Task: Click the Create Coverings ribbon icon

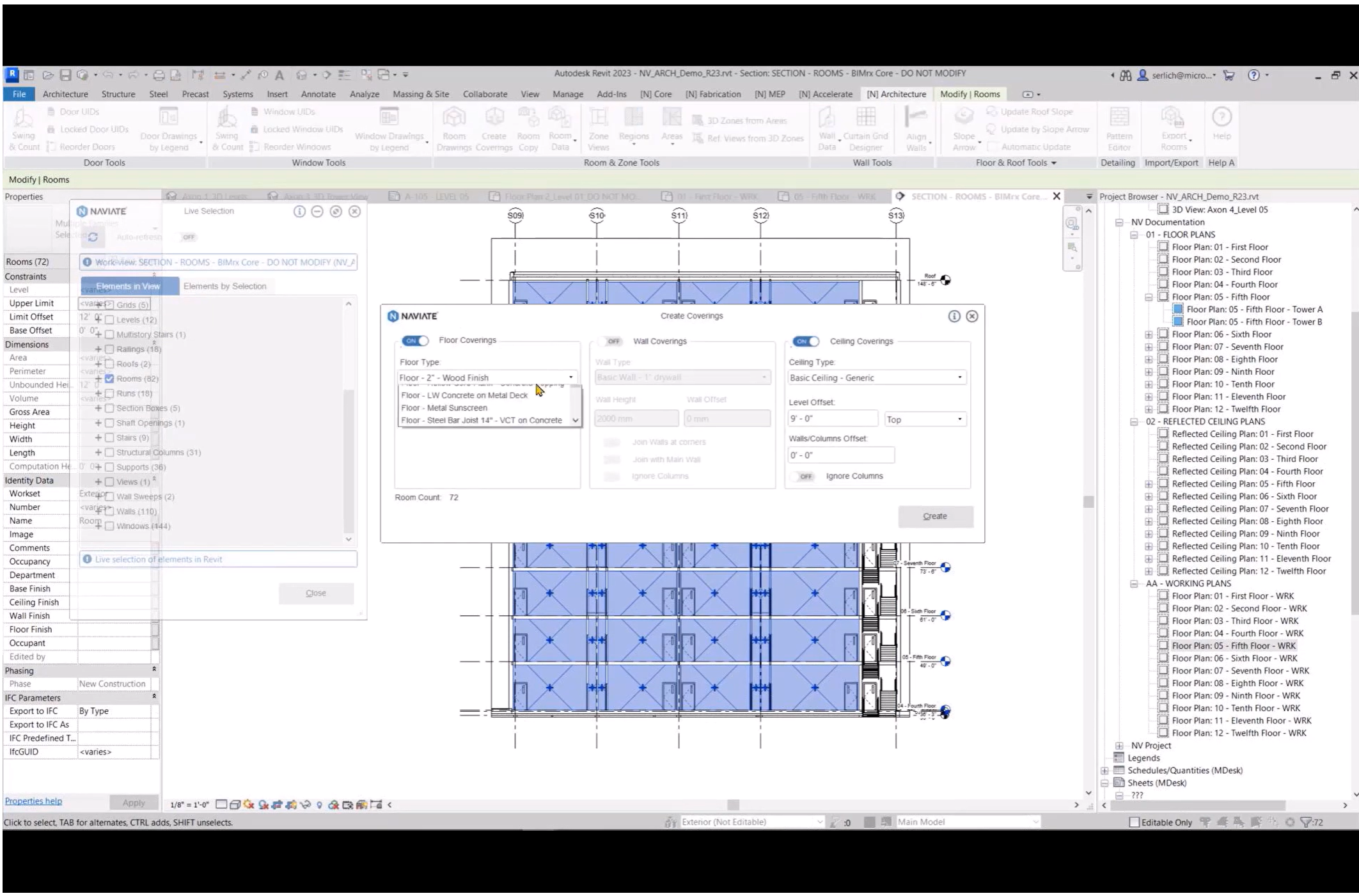Action: [494, 119]
